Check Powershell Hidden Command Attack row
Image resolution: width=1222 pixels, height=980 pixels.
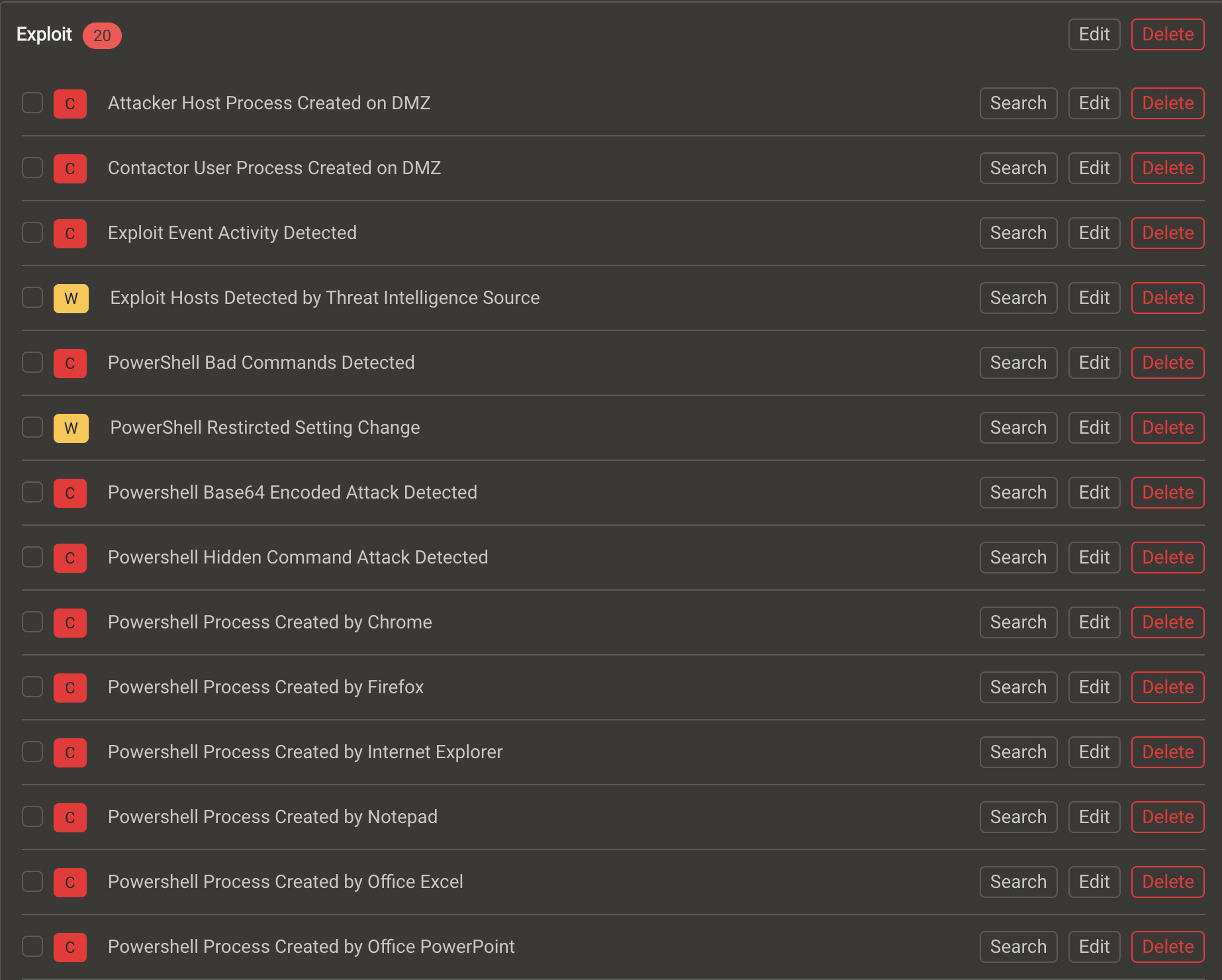point(32,557)
